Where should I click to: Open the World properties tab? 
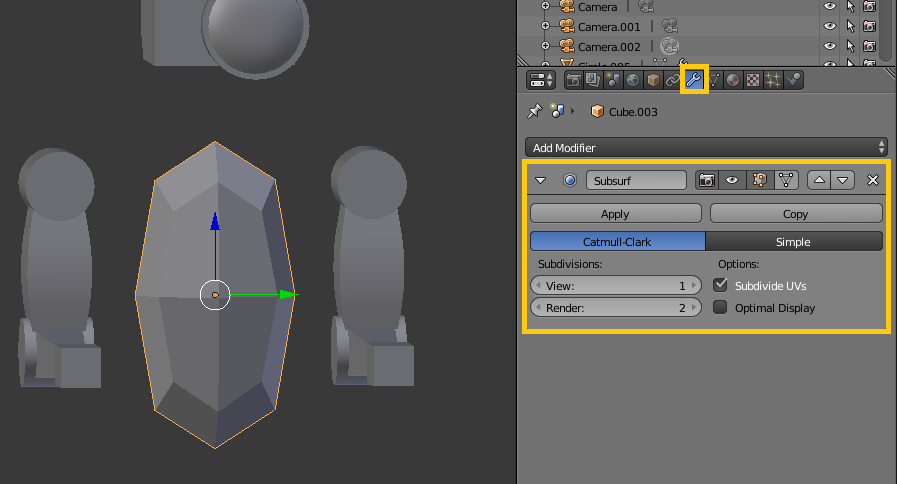[x=633, y=80]
